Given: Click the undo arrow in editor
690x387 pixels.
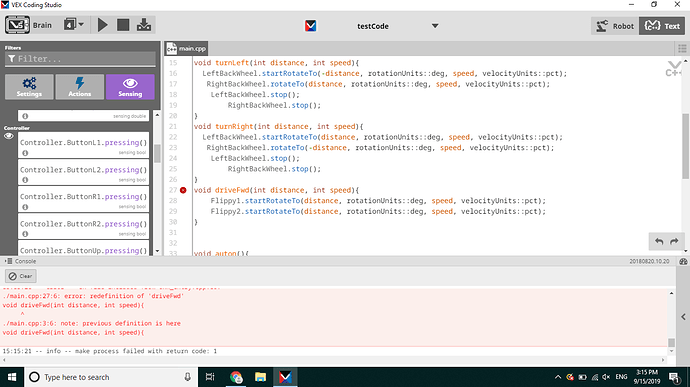Looking at the screenshot, I should click(659, 241).
